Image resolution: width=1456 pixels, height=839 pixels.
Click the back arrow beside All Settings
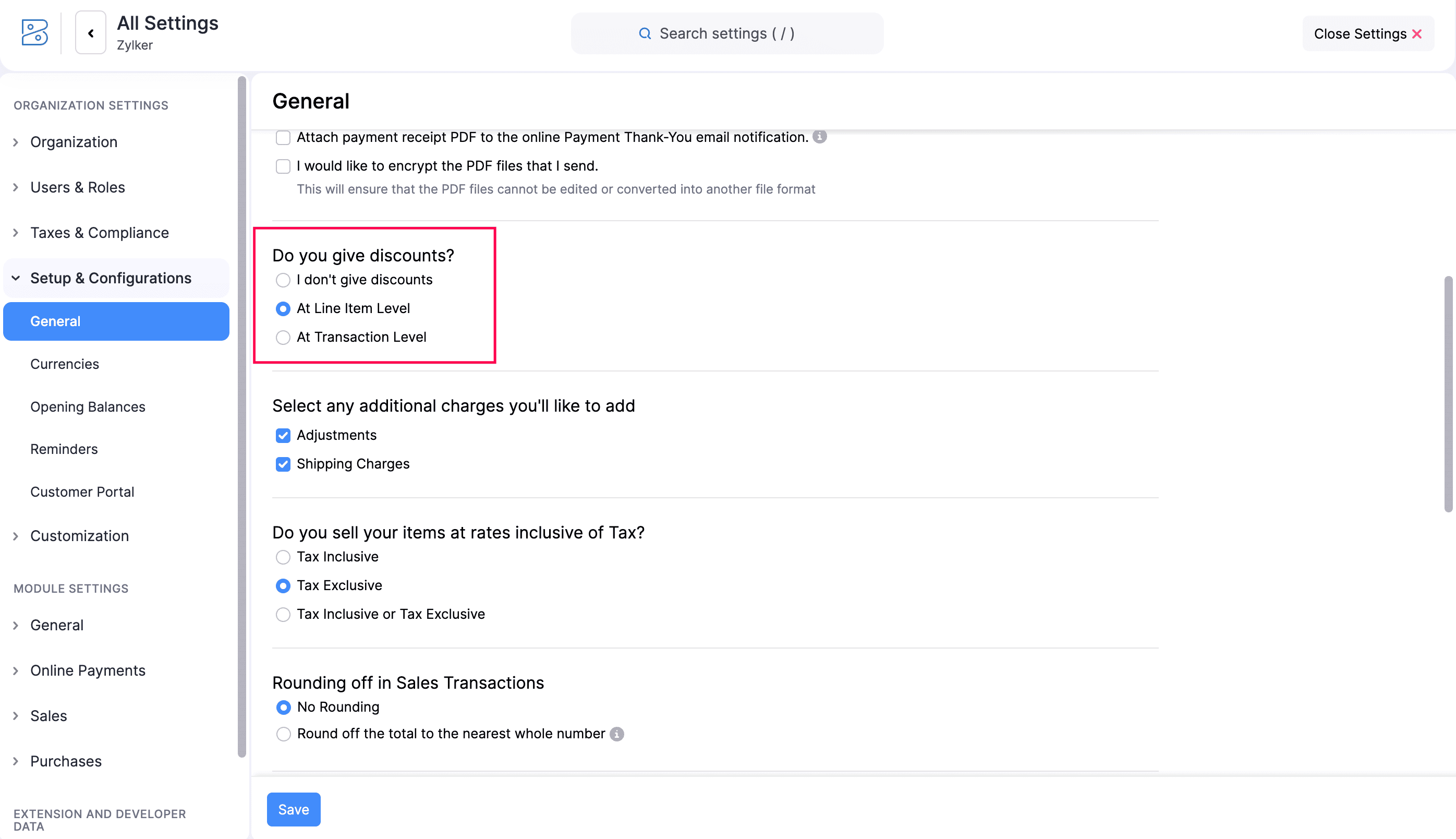point(90,33)
